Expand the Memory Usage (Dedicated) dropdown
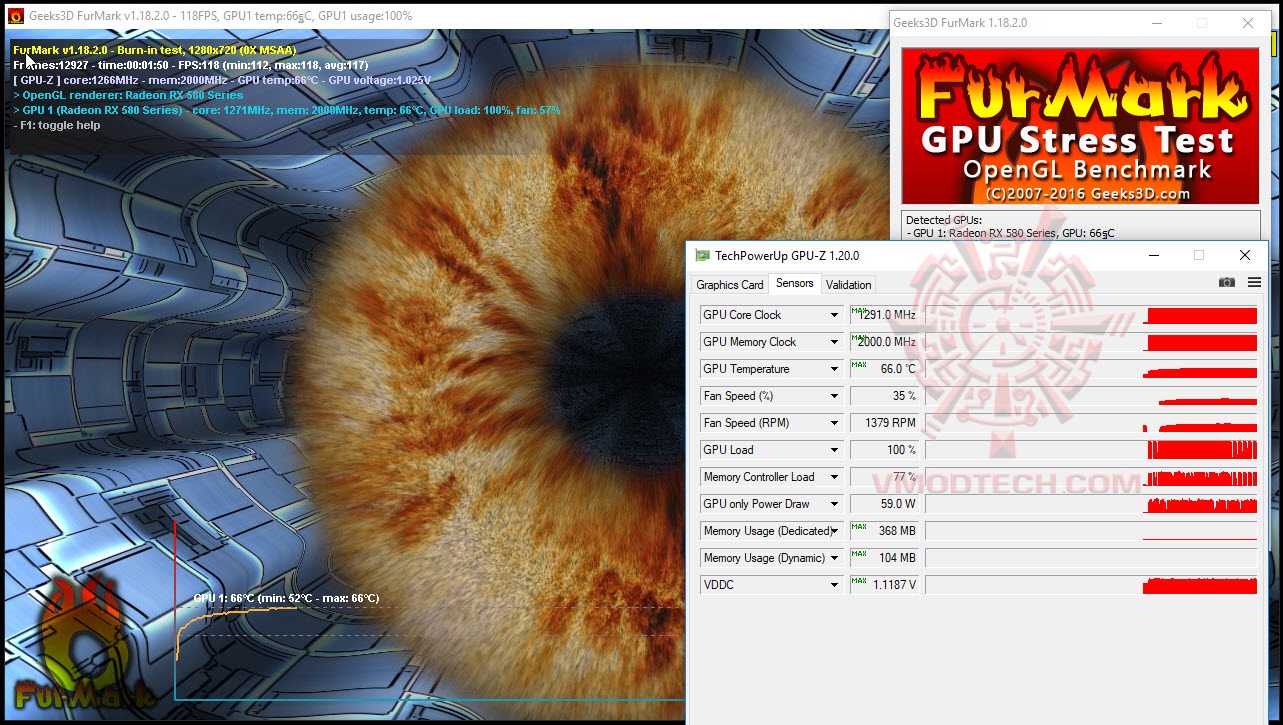The width and height of the screenshot is (1283, 725). pyautogui.click(x=834, y=531)
